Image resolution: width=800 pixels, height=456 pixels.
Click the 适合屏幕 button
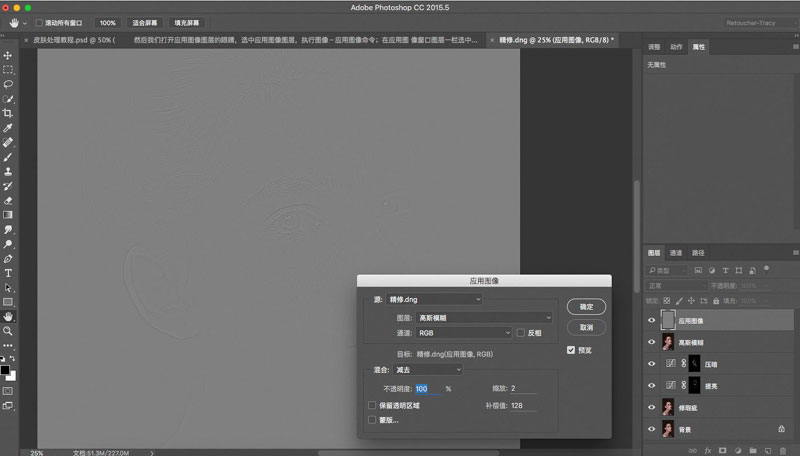[x=145, y=23]
